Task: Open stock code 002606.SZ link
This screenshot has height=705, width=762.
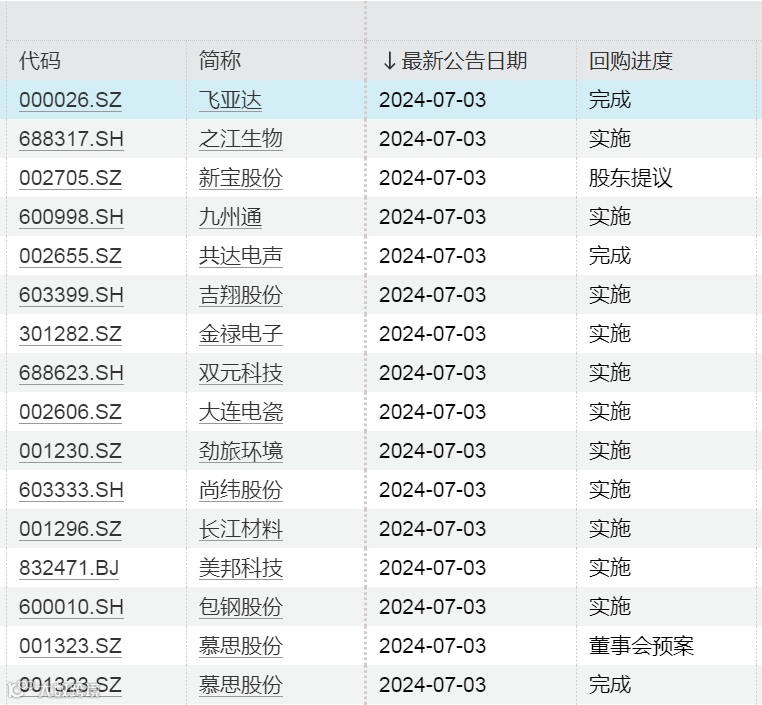Action: (x=70, y=412)
